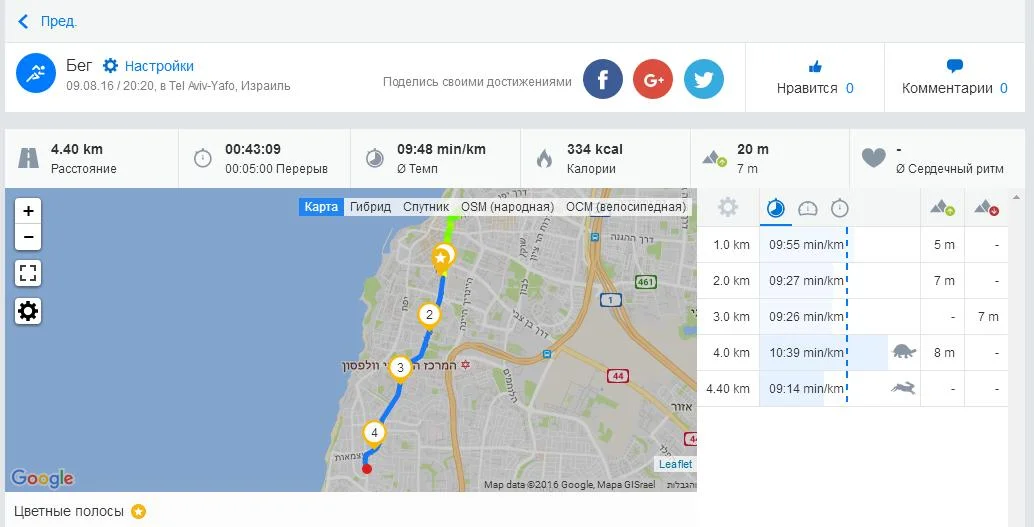Click the Google logo on the map
Image resolution: width=1034 pixels, height=527 pixels.
42,478
